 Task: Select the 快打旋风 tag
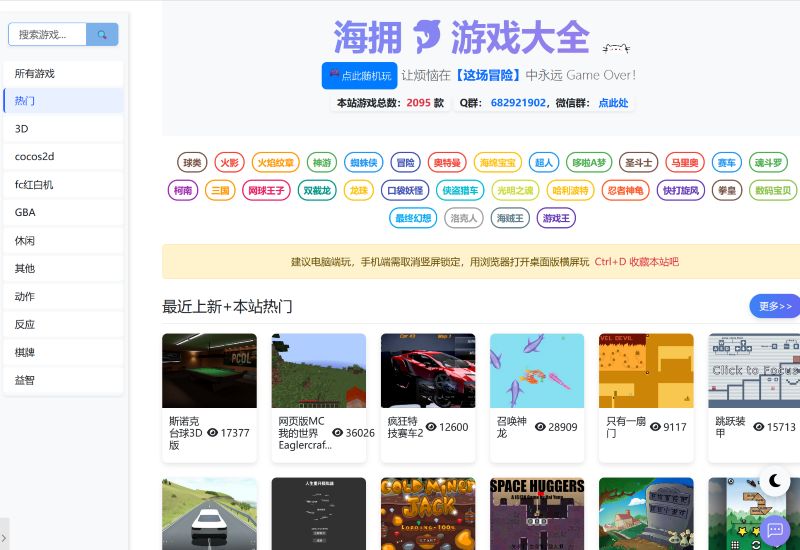(x=681, y=190)
